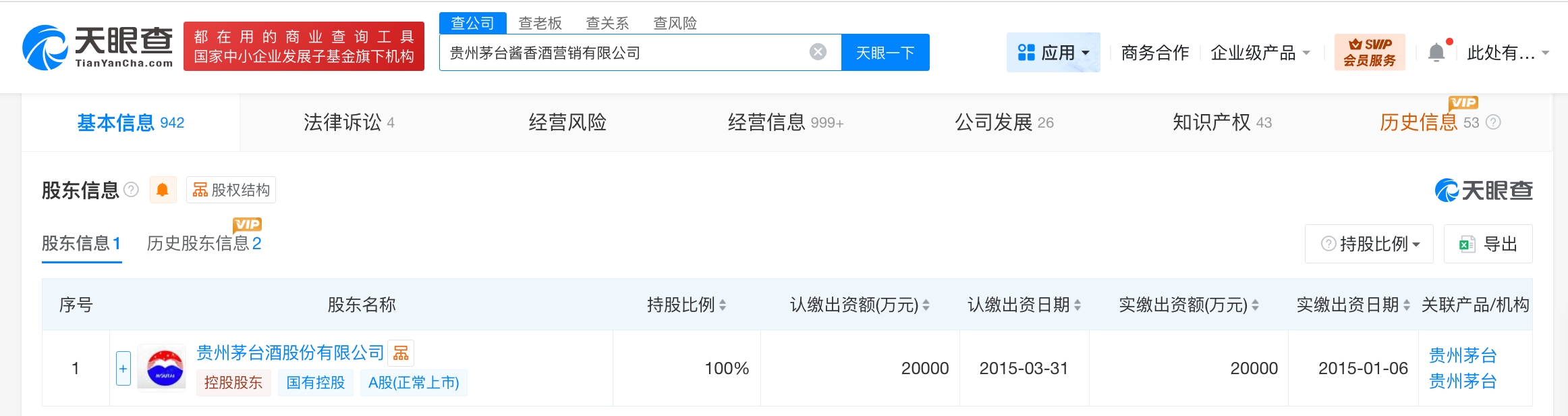Clear the search box text
Image resolution: width=1568 pixels, height=416 pixels.
pos(818,52)
